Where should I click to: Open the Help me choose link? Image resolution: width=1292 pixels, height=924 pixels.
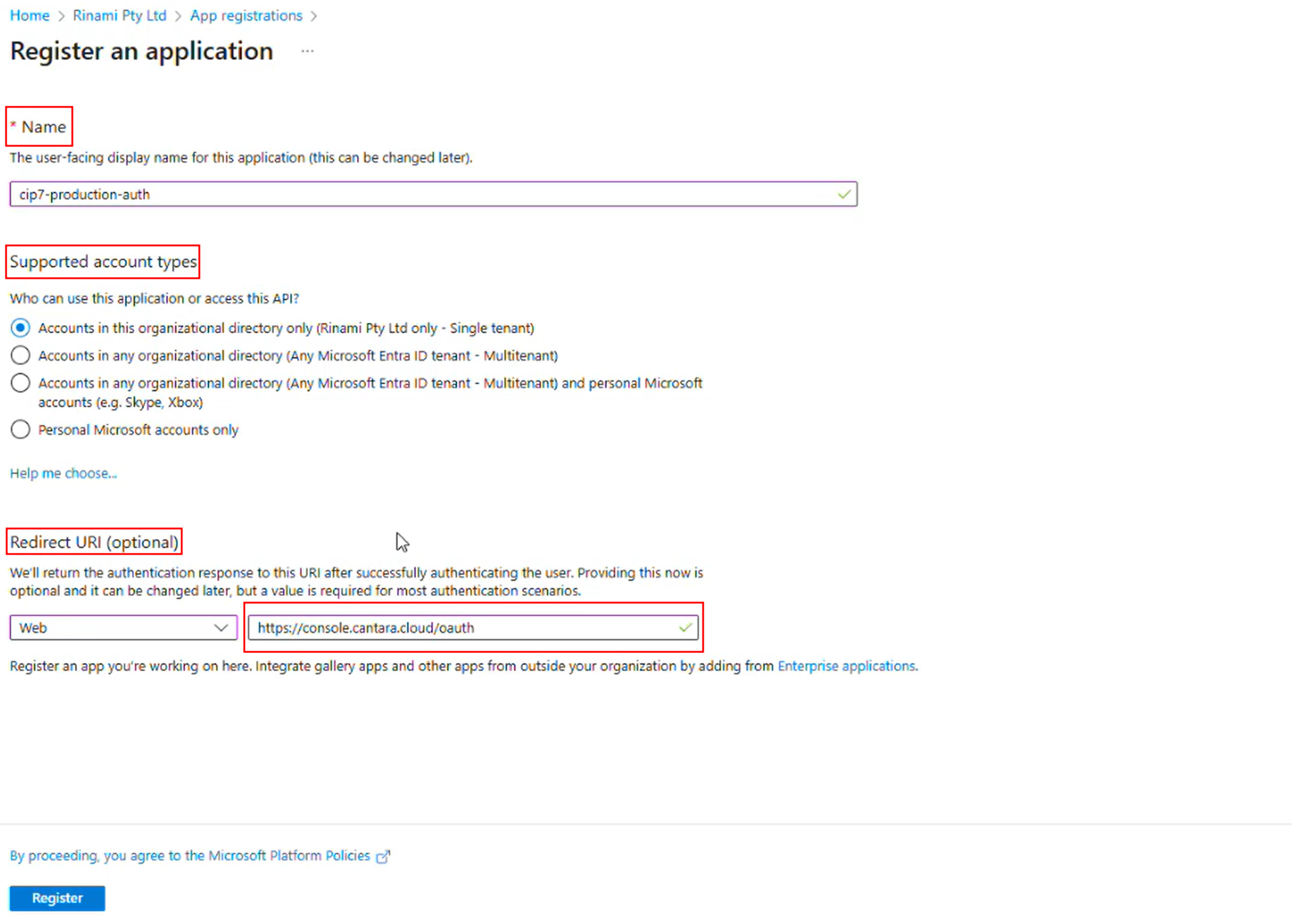click(63, 473)
